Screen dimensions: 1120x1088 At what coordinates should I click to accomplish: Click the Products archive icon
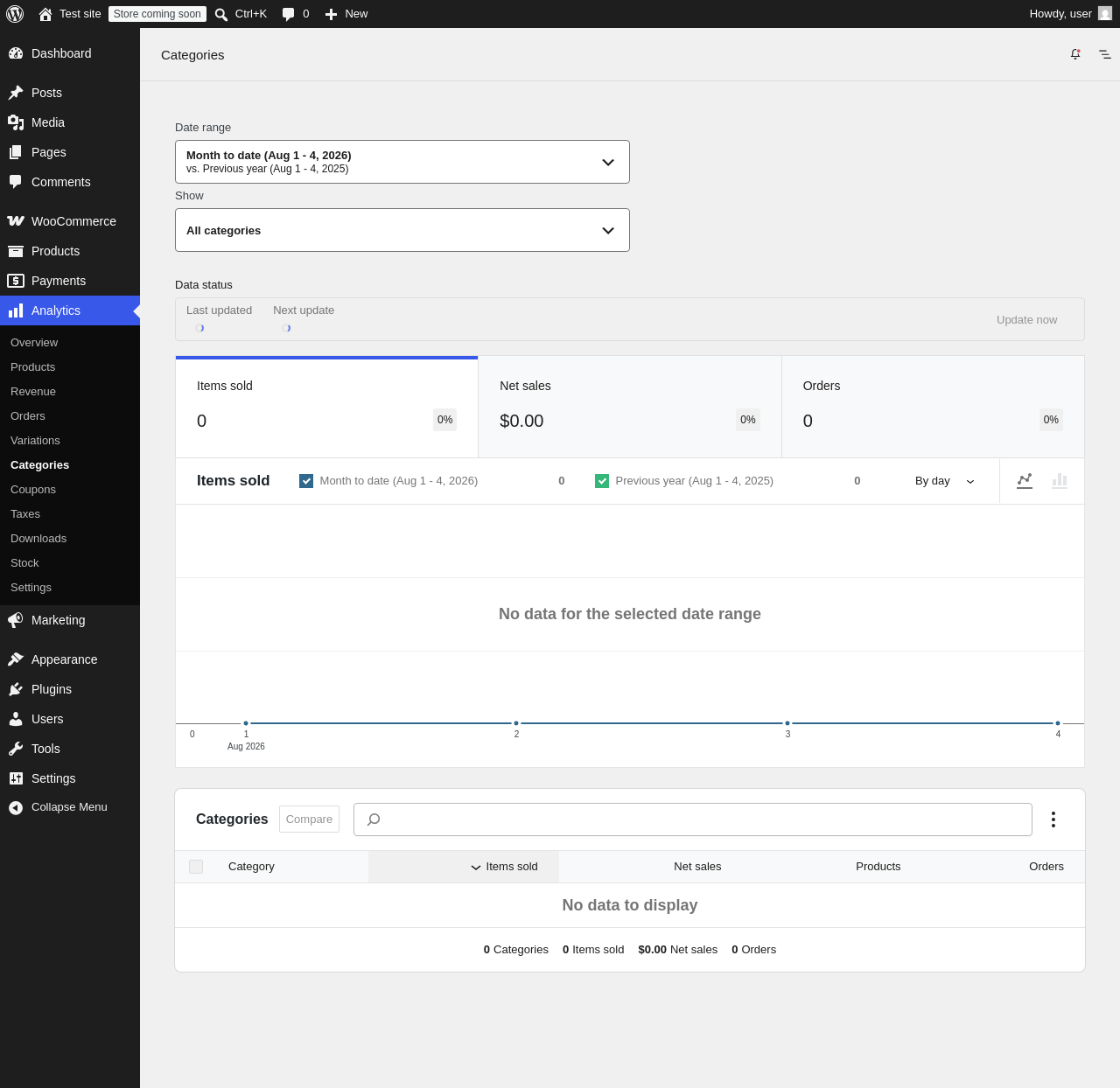click(16, 251)
